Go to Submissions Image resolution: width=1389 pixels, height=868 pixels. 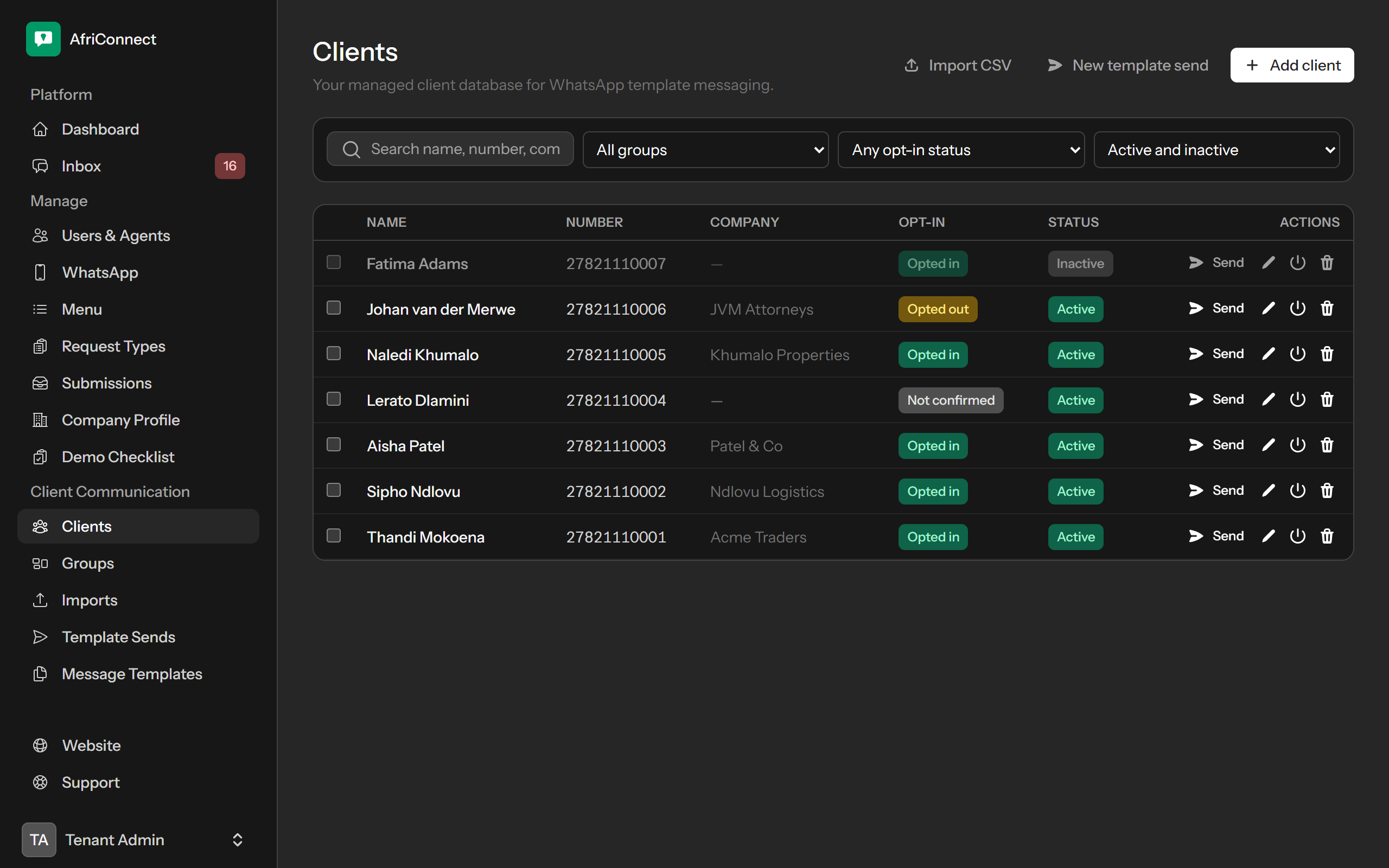click(x=138, y=383)
